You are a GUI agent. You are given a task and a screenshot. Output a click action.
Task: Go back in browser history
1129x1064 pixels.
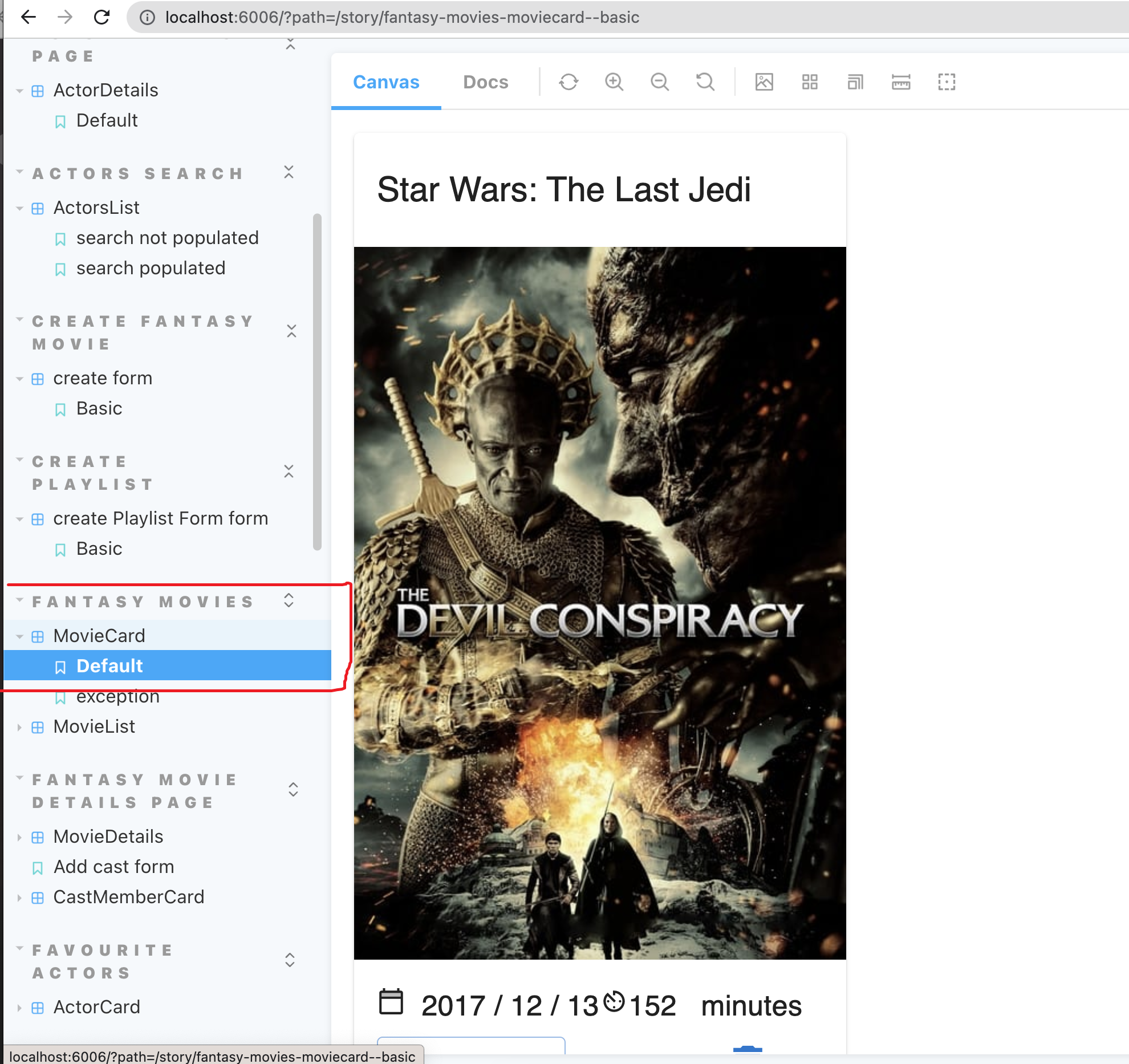tap(29, 17)
